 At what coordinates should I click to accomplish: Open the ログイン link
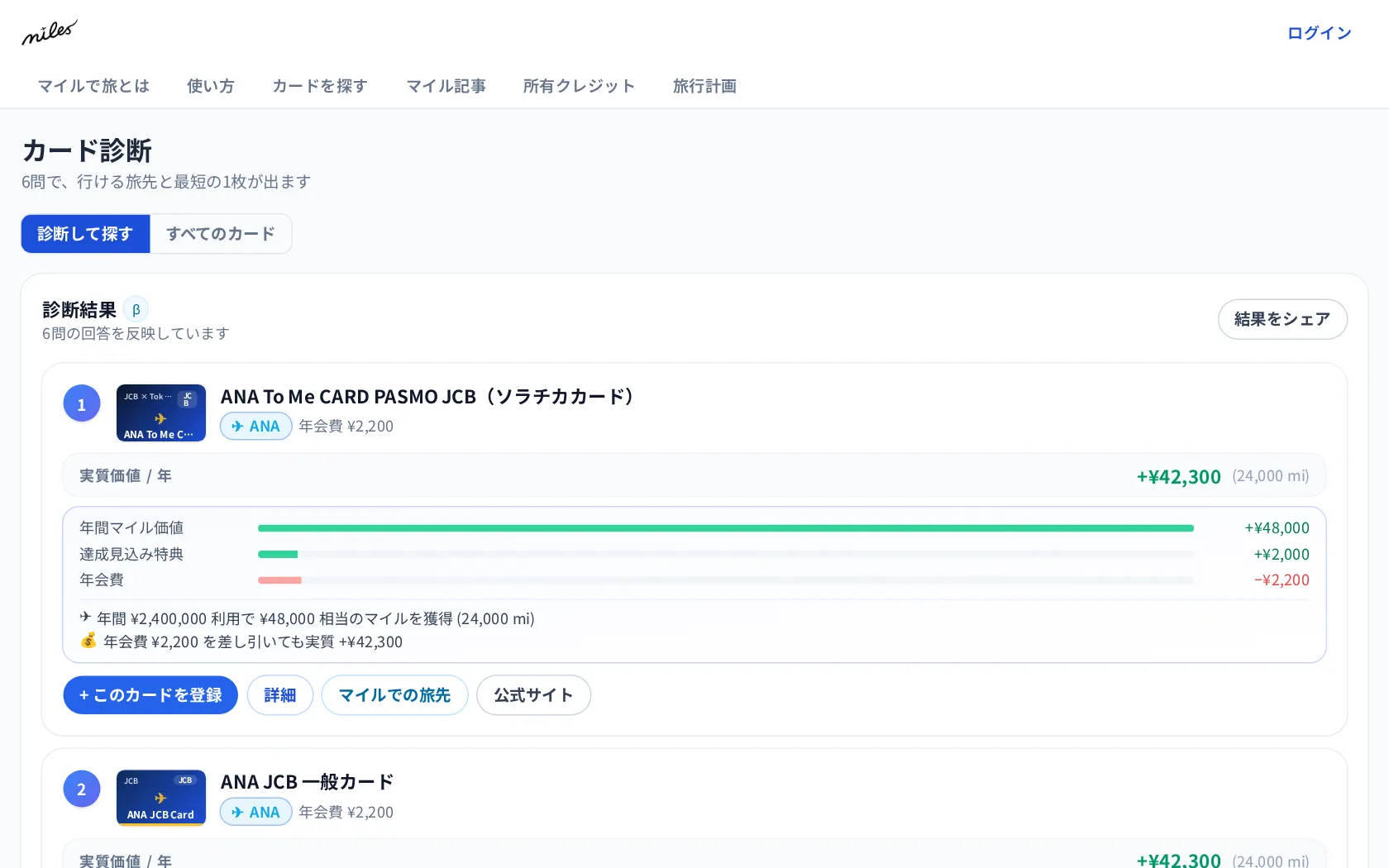click(1319, 33)
